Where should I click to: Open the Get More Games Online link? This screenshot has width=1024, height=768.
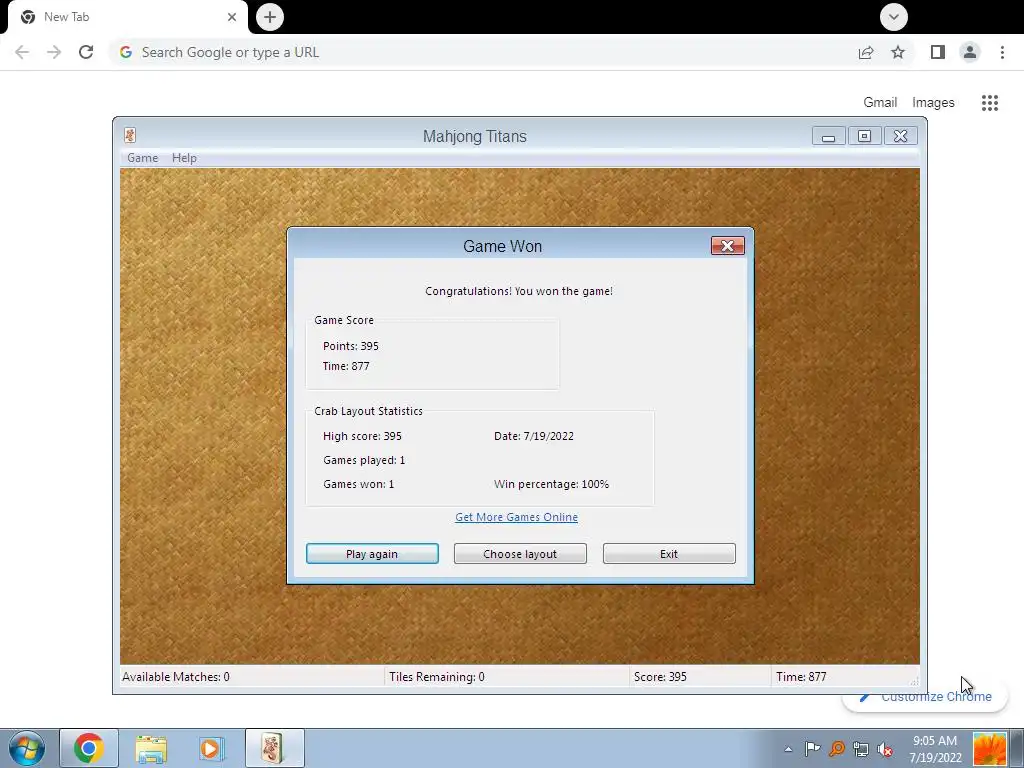coord(517,517)
